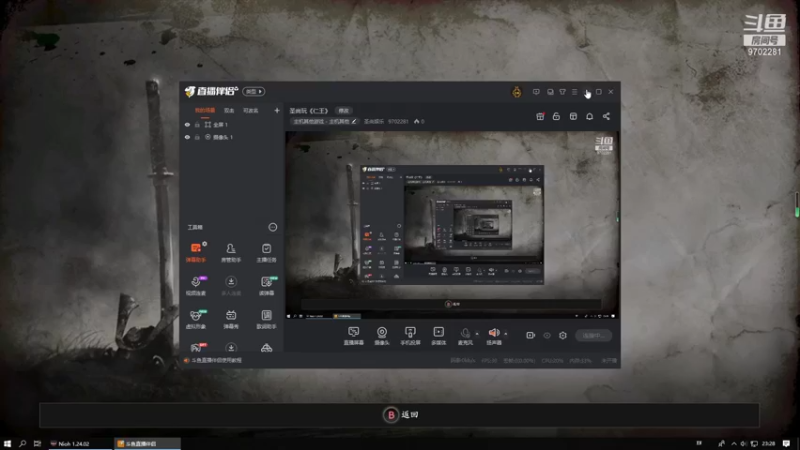Edit the stream category tag with pencil
Image resolution: width=800 pixels, height=450 pixels.
click(x=354, y=121)
